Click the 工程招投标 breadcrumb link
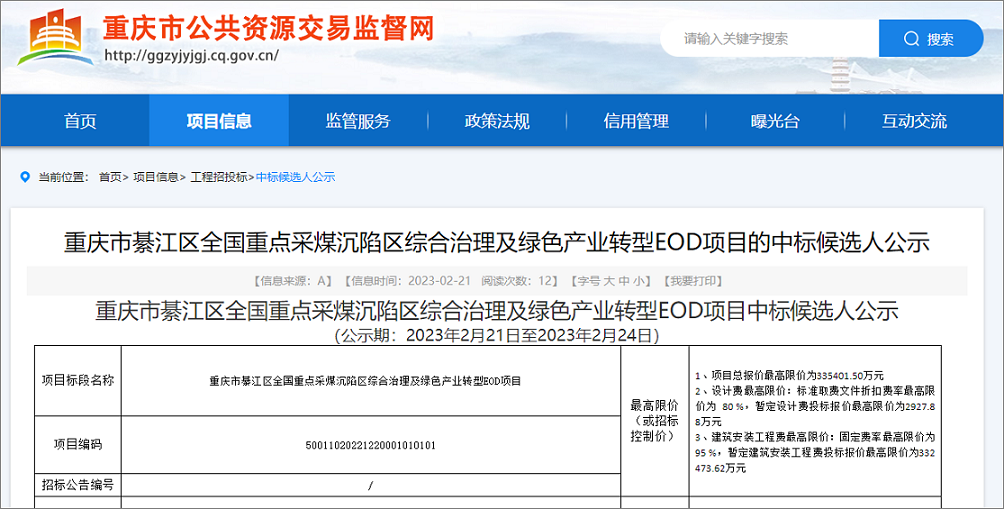 coord(218,177)
